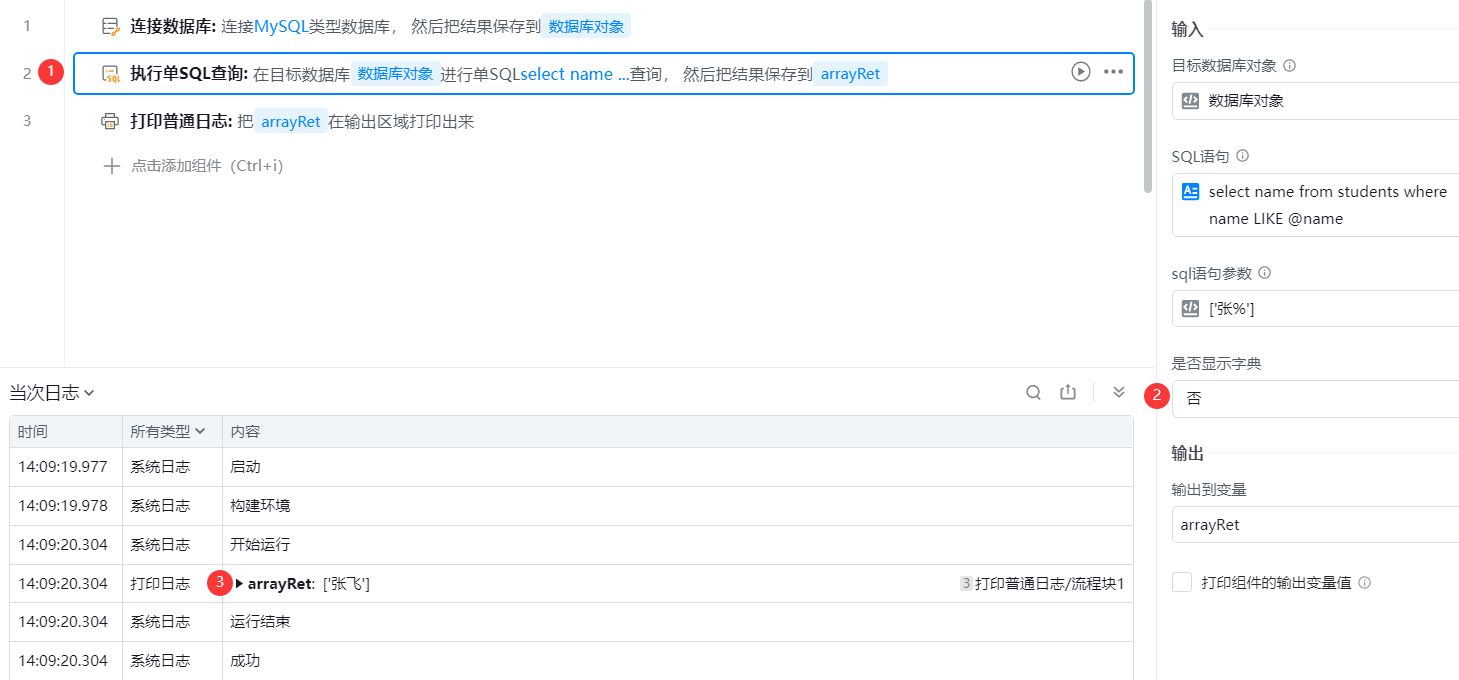Collapse the log panel with double chevron
The width and height of the screenshot is (1459, 680).
(x=1119, y=393)
